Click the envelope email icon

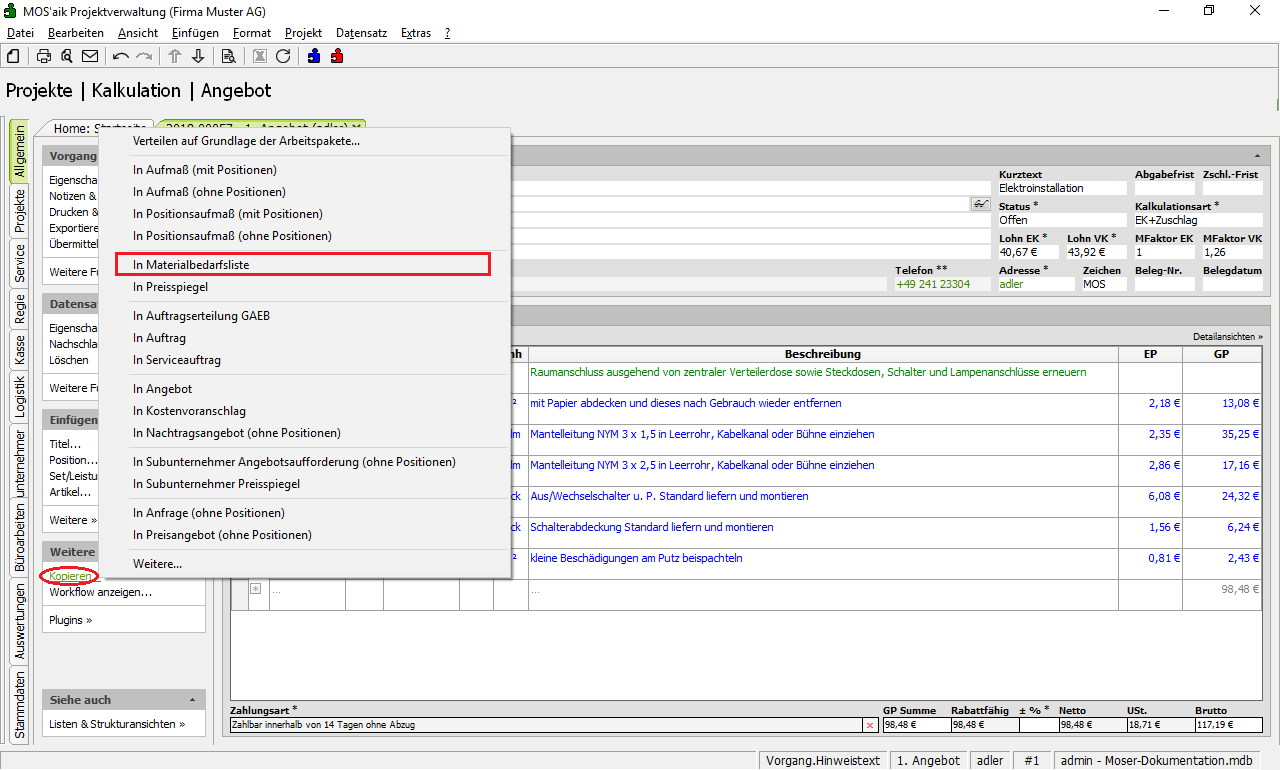(x=90, y=56)
